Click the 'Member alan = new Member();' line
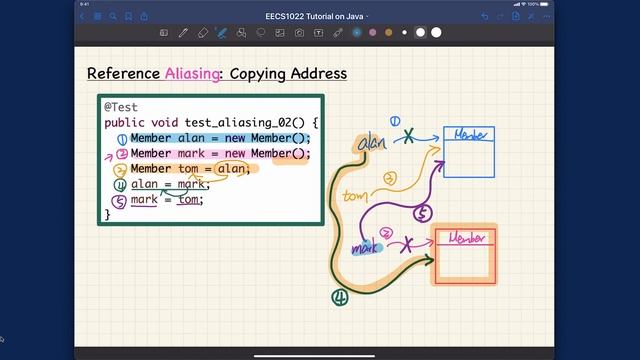Image resolution: width=640 pixels, height=360 pixels. tap(220, 138)
